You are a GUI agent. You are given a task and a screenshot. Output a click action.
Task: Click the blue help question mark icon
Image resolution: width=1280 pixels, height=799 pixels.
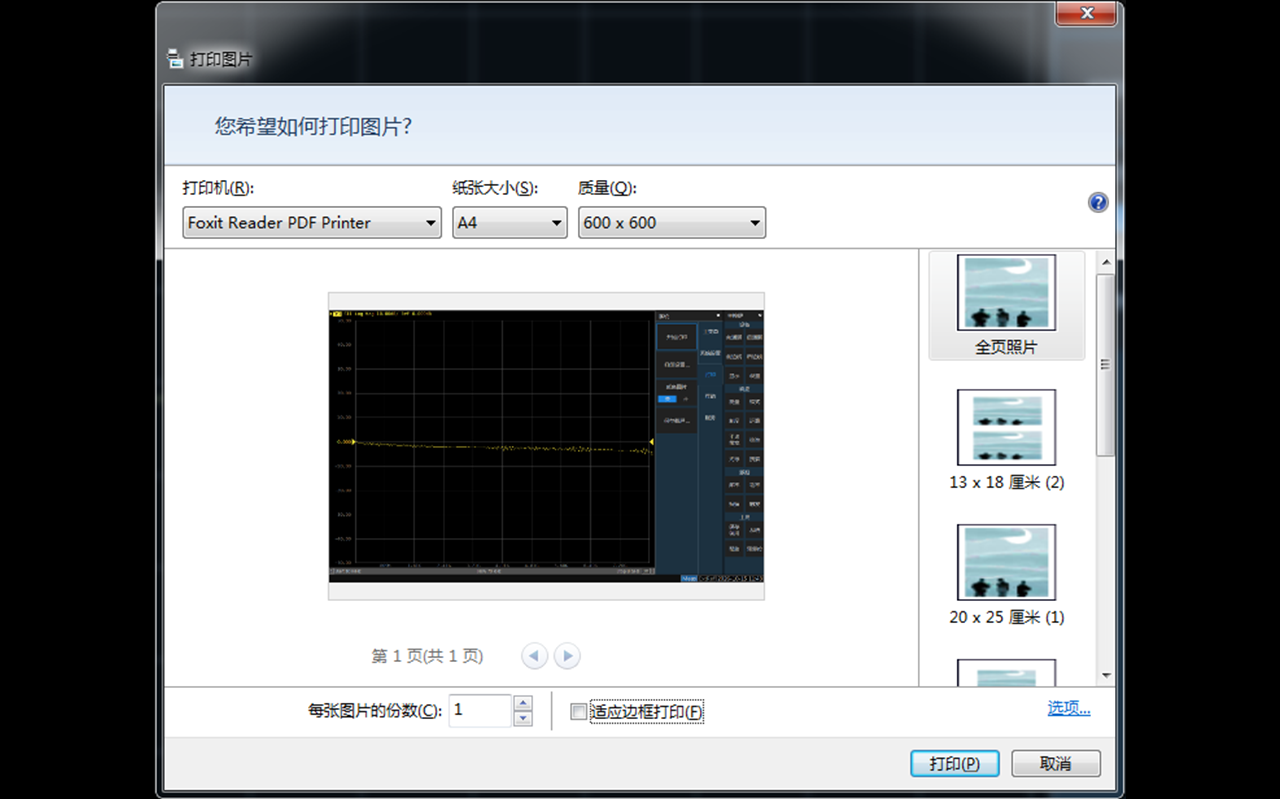point(1098,203)
